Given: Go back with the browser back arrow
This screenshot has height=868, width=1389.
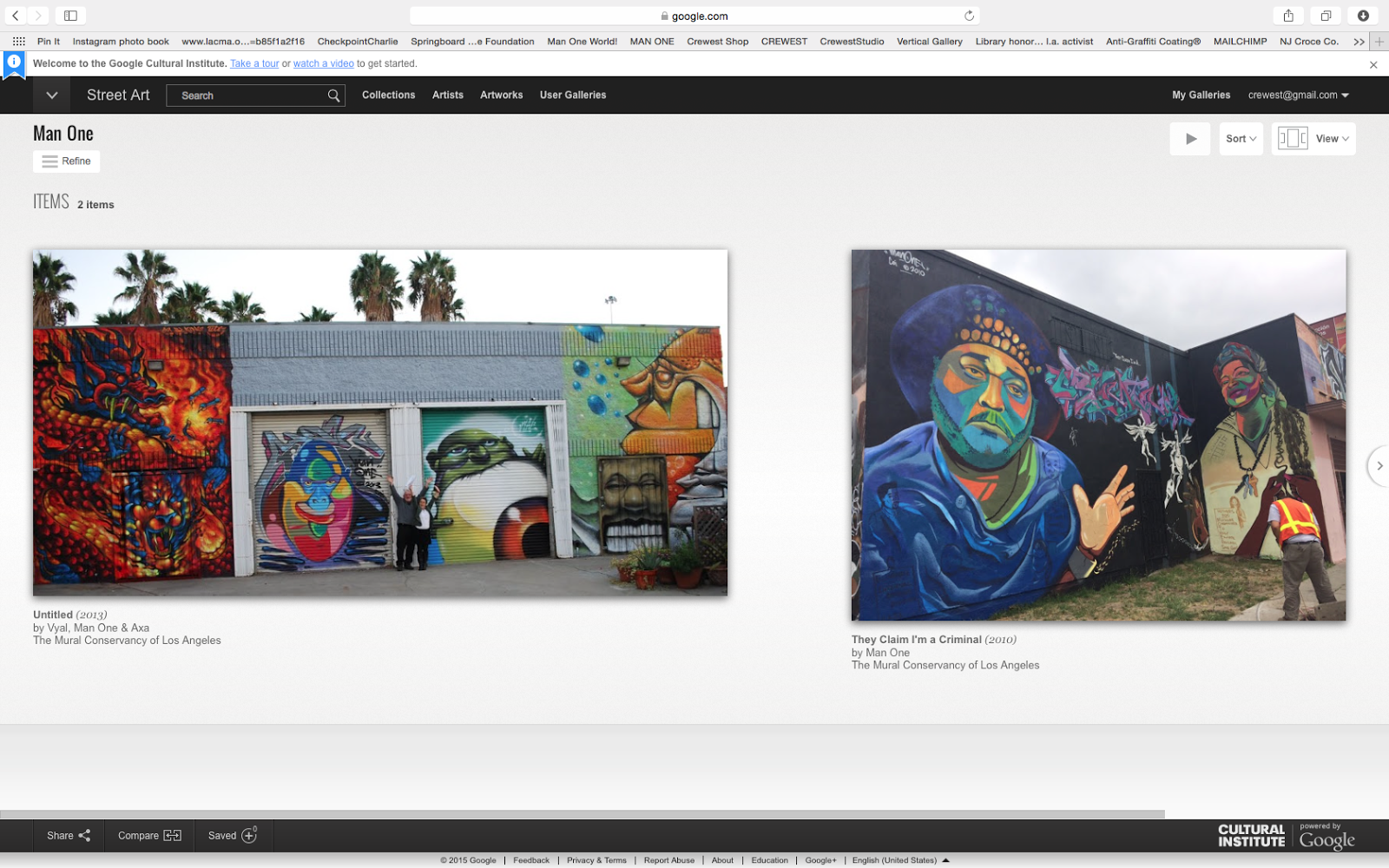Looking at the screenshot, I should (x=16, y=16).
